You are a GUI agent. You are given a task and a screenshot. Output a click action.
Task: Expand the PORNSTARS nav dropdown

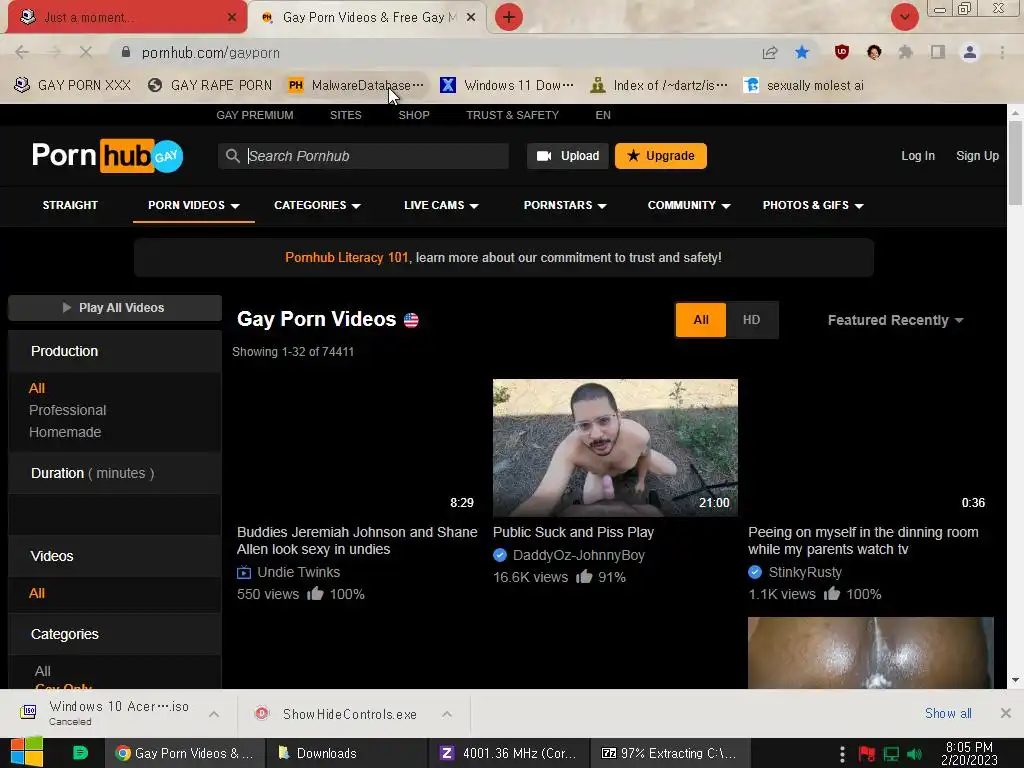click(x=566, y=205)
